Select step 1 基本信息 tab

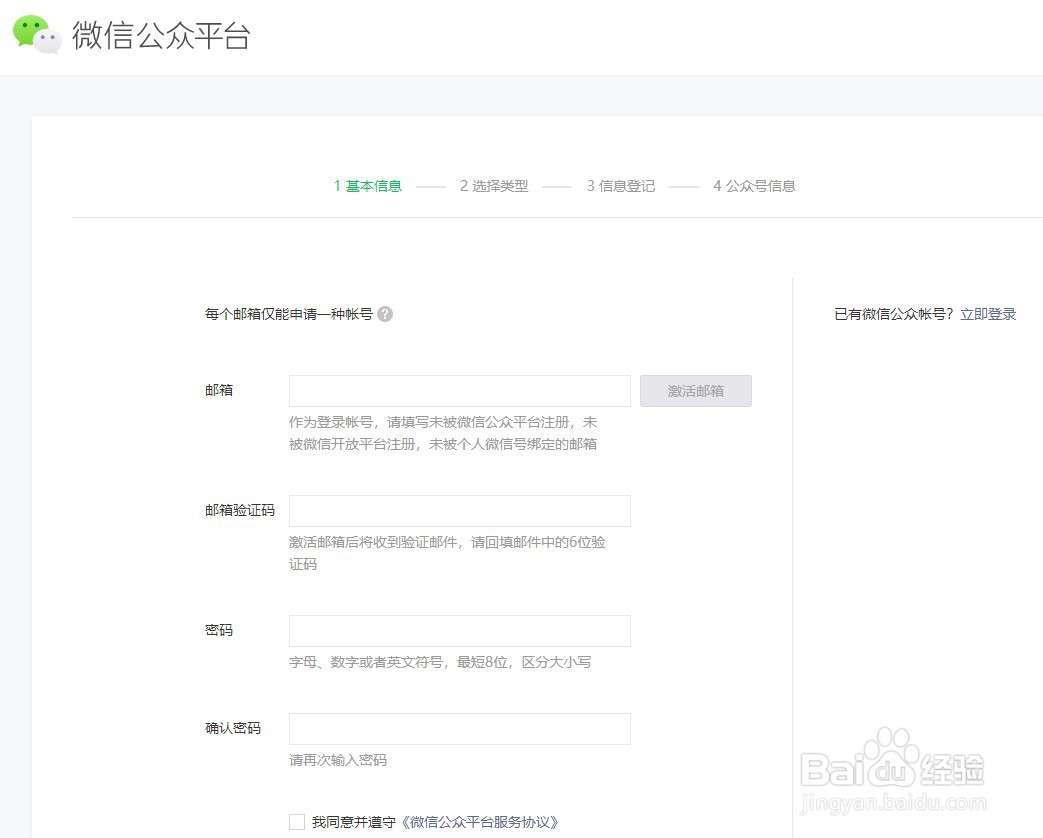click(x=368, y=186)
